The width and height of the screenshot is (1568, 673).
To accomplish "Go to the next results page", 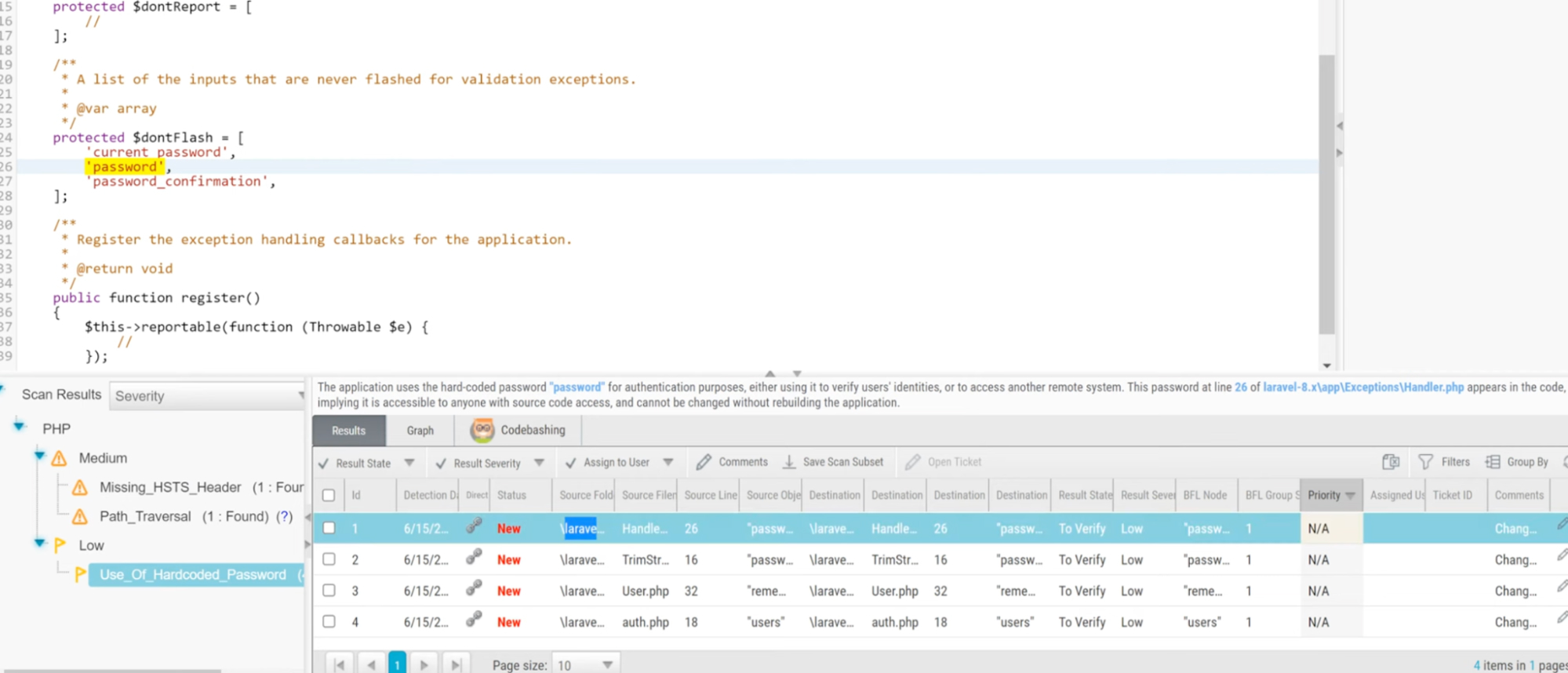I will coord(424,665).
